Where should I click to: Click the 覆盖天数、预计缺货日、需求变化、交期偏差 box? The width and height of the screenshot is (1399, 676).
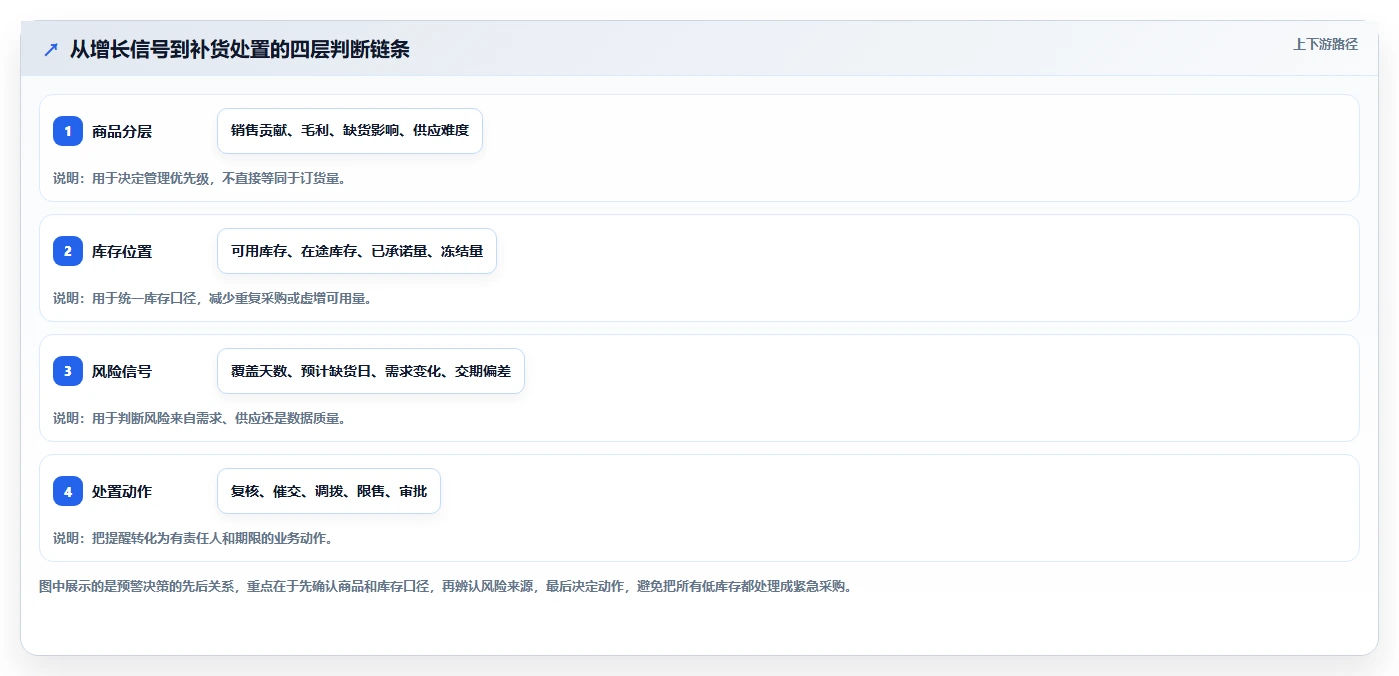371,371
